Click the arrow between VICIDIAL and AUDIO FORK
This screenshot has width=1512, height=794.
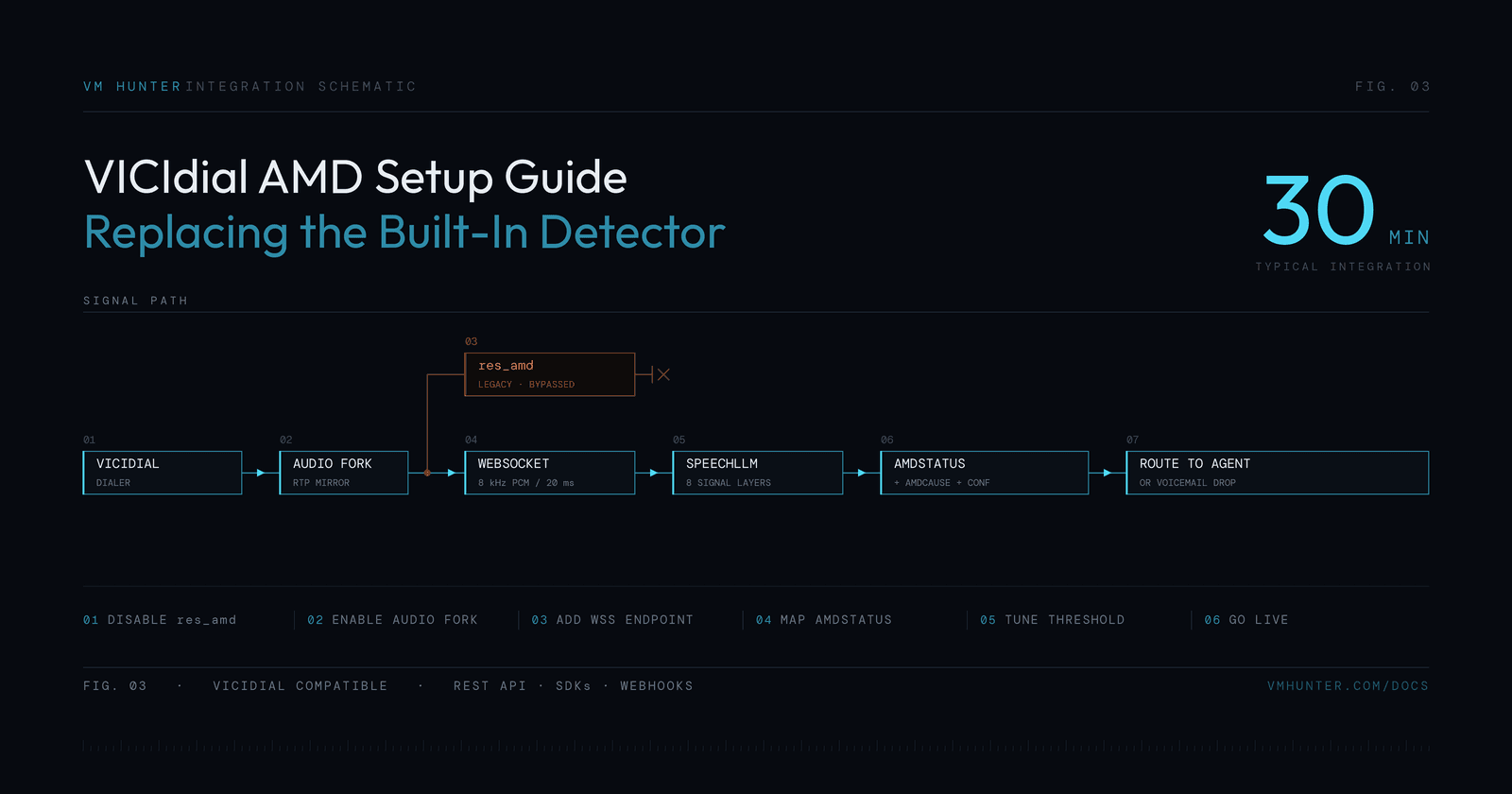tap(261, 473)
